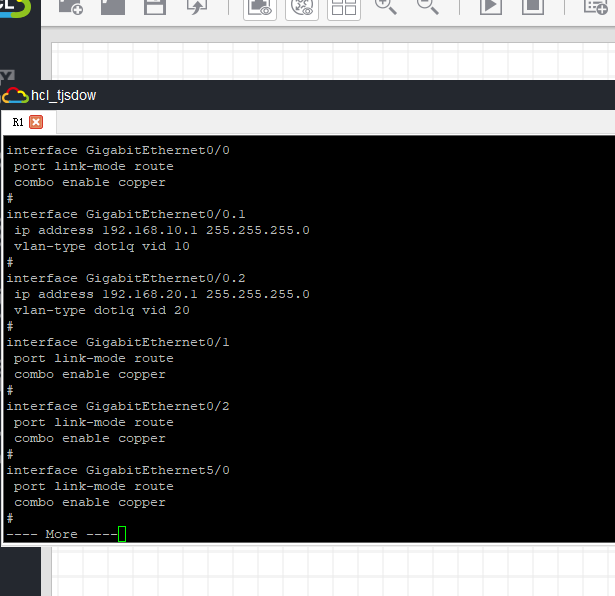Click the line "vlan-type dot1q vid 20"
615x596 pixels.
[102, 310]
